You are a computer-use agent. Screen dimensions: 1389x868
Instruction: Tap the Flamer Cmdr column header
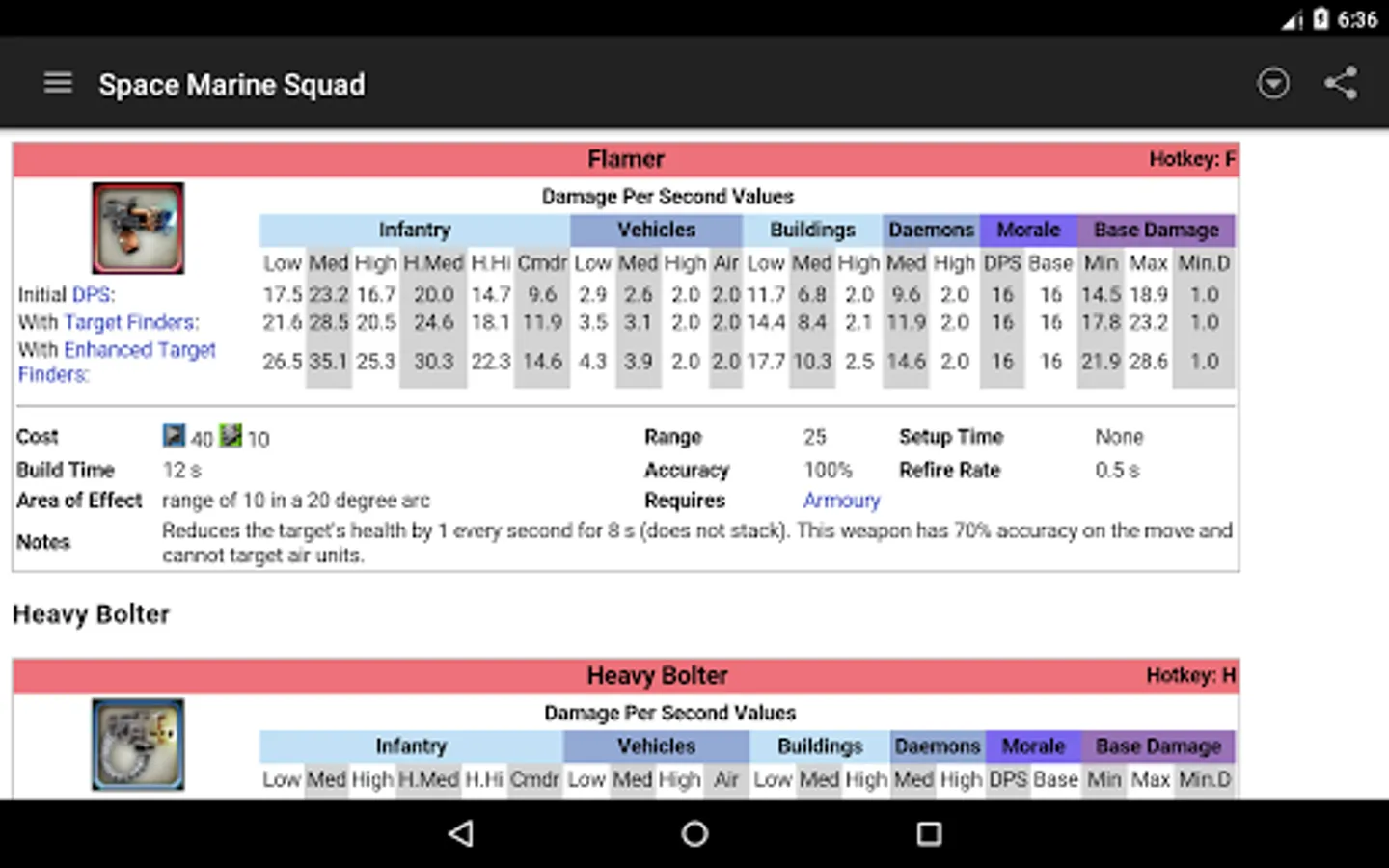point(542,263)
